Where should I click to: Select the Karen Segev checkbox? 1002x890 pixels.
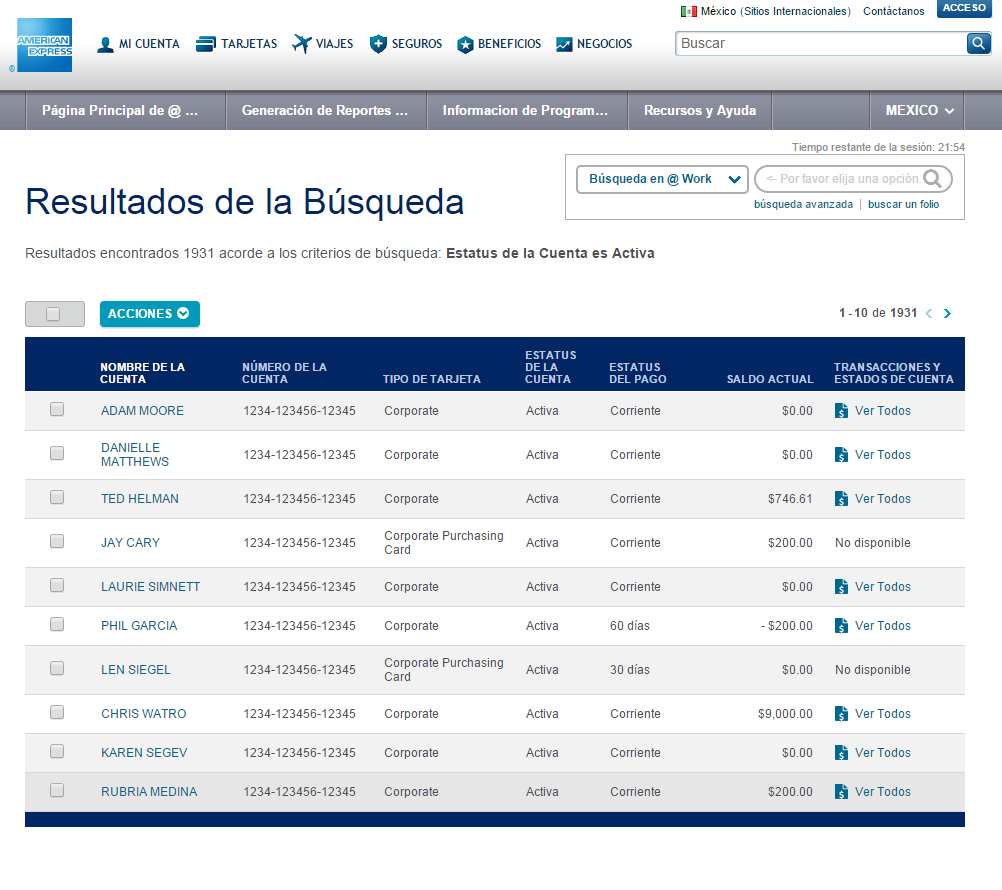click(x=57, y=751)
